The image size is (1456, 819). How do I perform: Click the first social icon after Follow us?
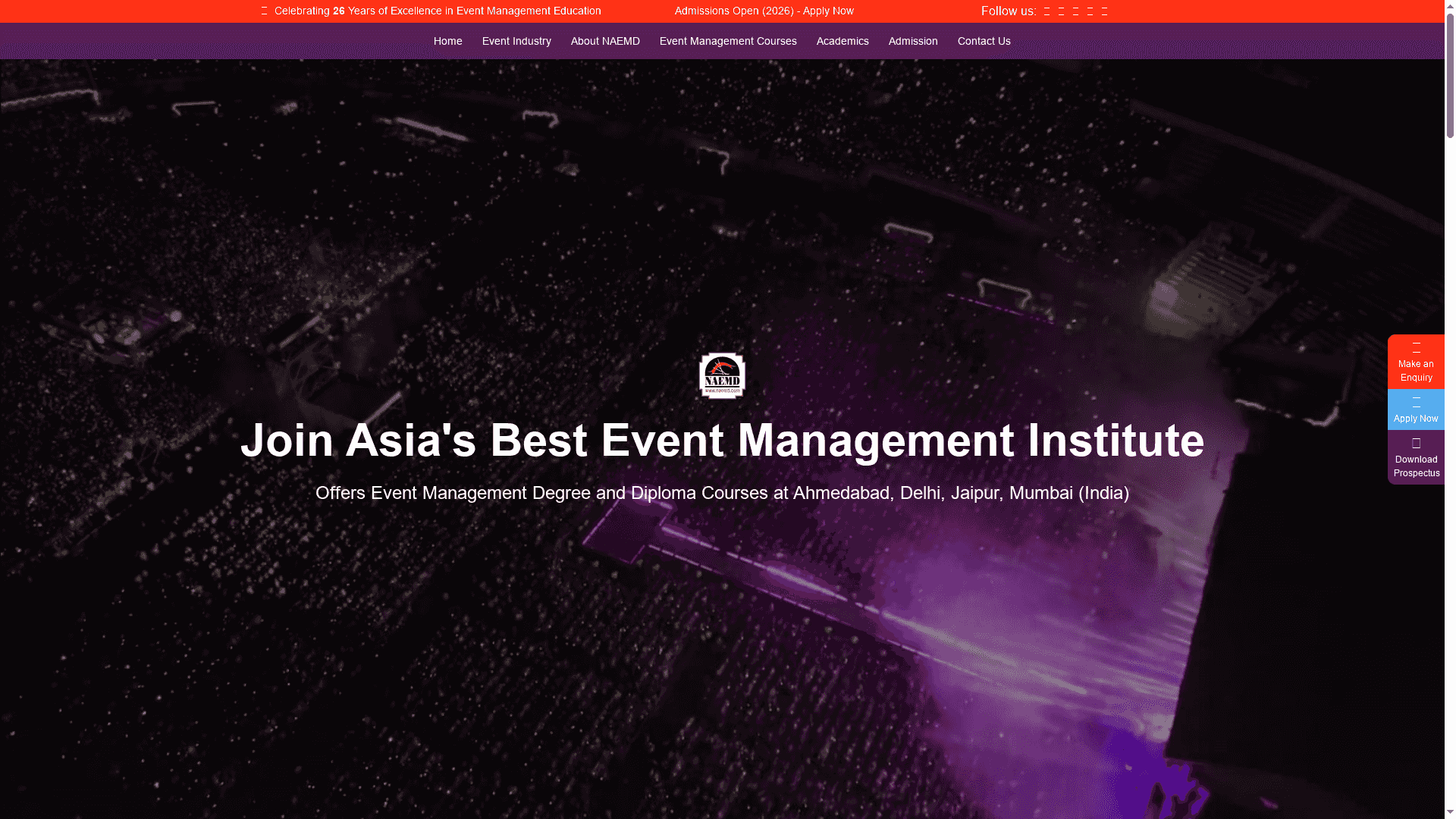(x=1046, y=11)
